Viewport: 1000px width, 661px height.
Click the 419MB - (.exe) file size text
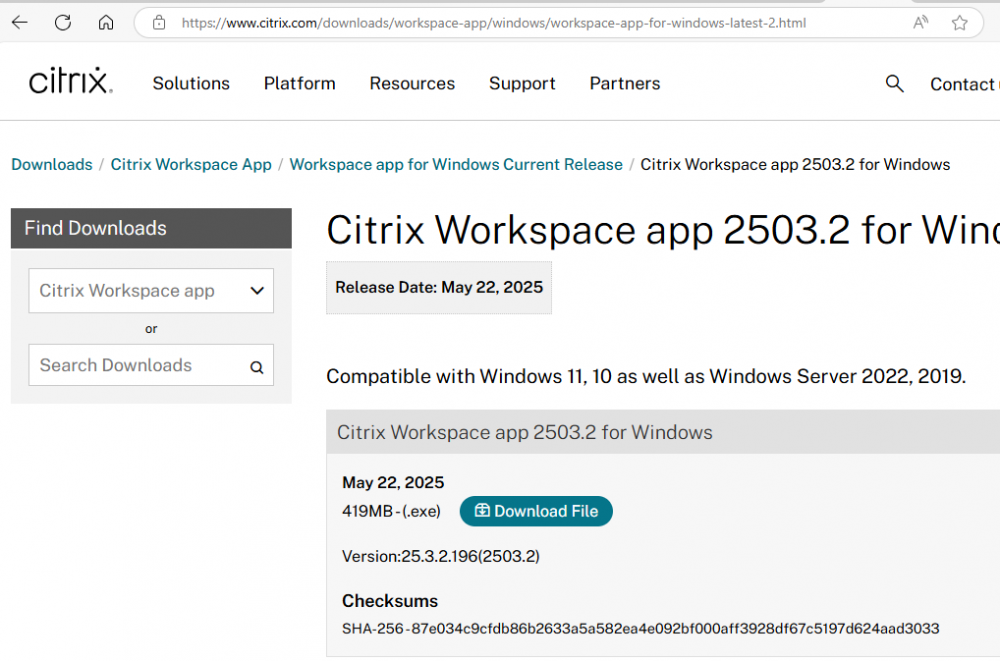[391, 511]
